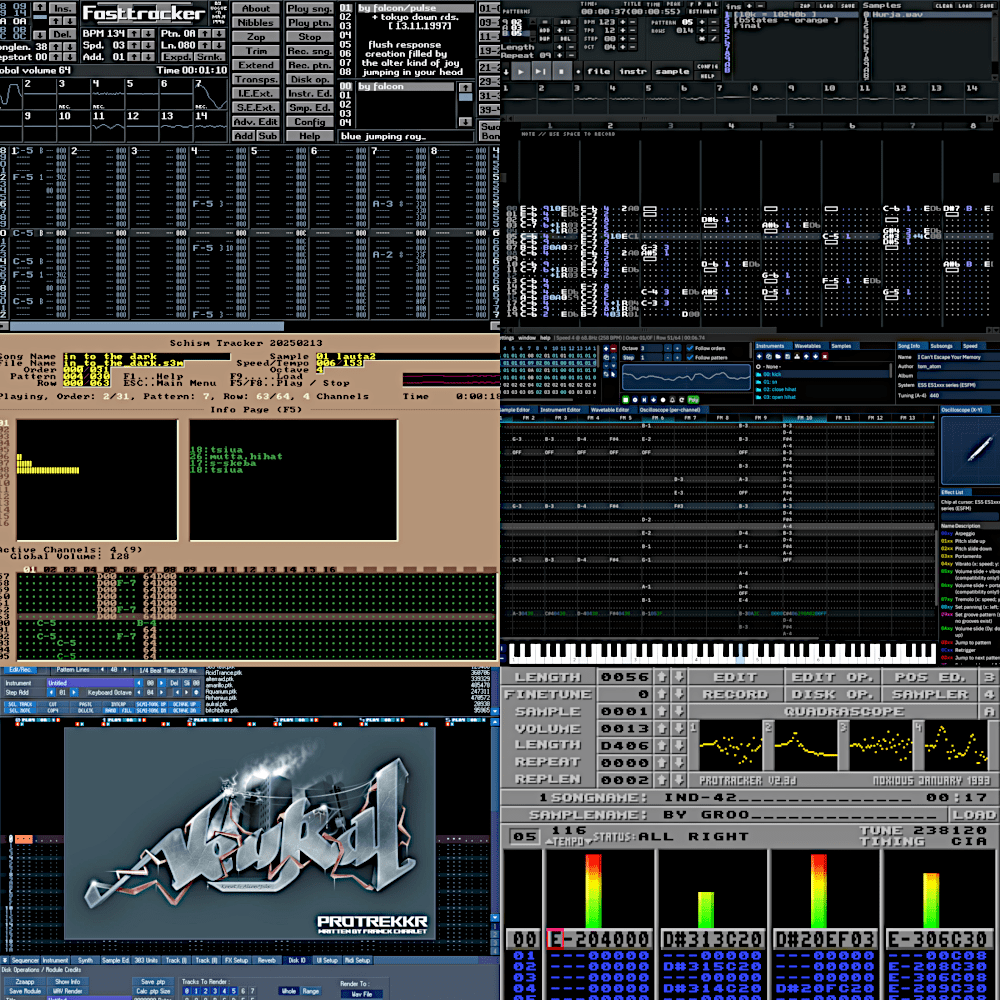Click the ESTIMATE button in top-right tracker

pyautogui.click(x=702, y=11)
